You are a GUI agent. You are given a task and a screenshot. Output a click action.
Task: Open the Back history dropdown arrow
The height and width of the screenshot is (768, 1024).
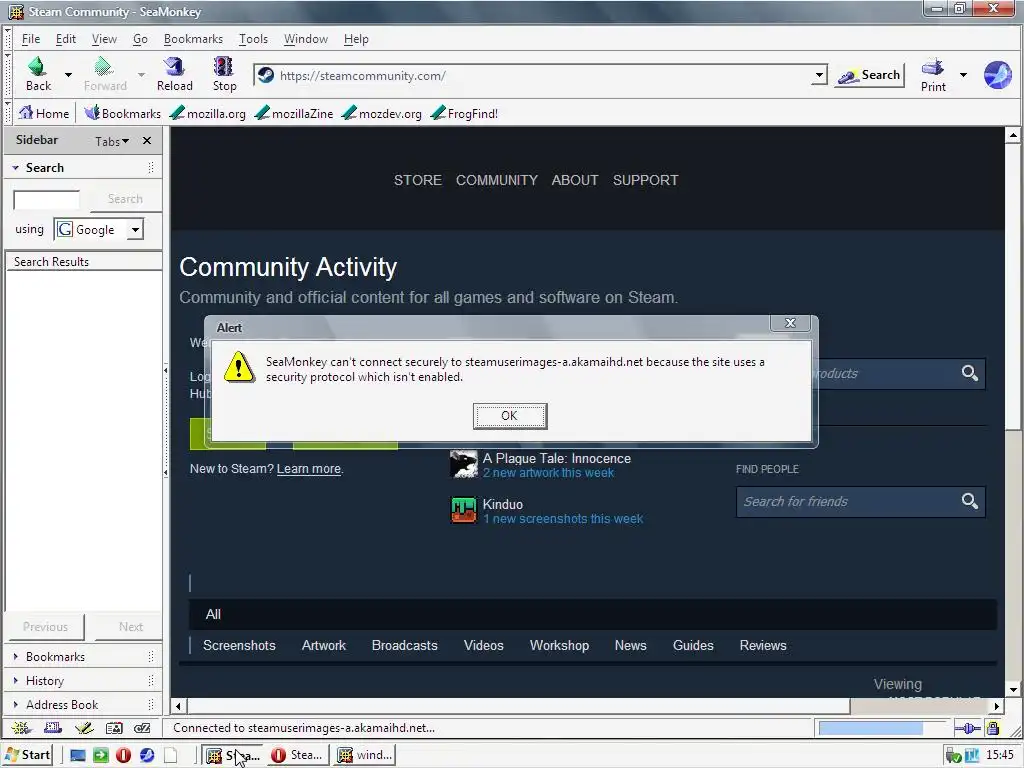coord(68,74)
